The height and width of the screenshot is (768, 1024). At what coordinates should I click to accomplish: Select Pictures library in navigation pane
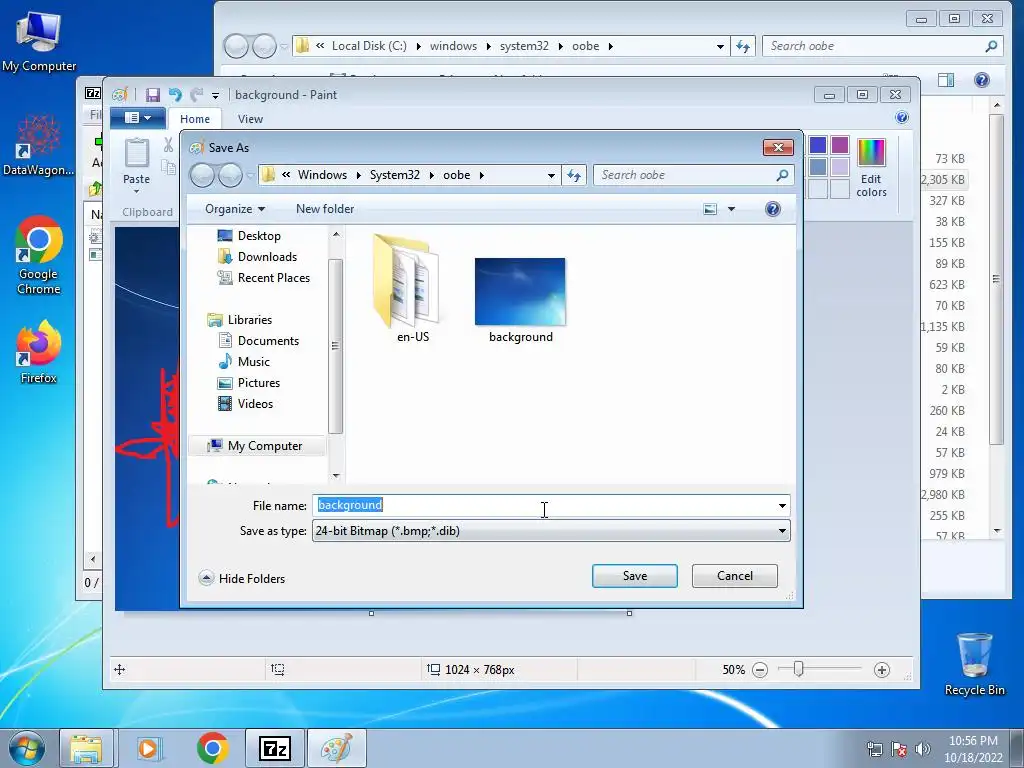click(x=259, y=383)
